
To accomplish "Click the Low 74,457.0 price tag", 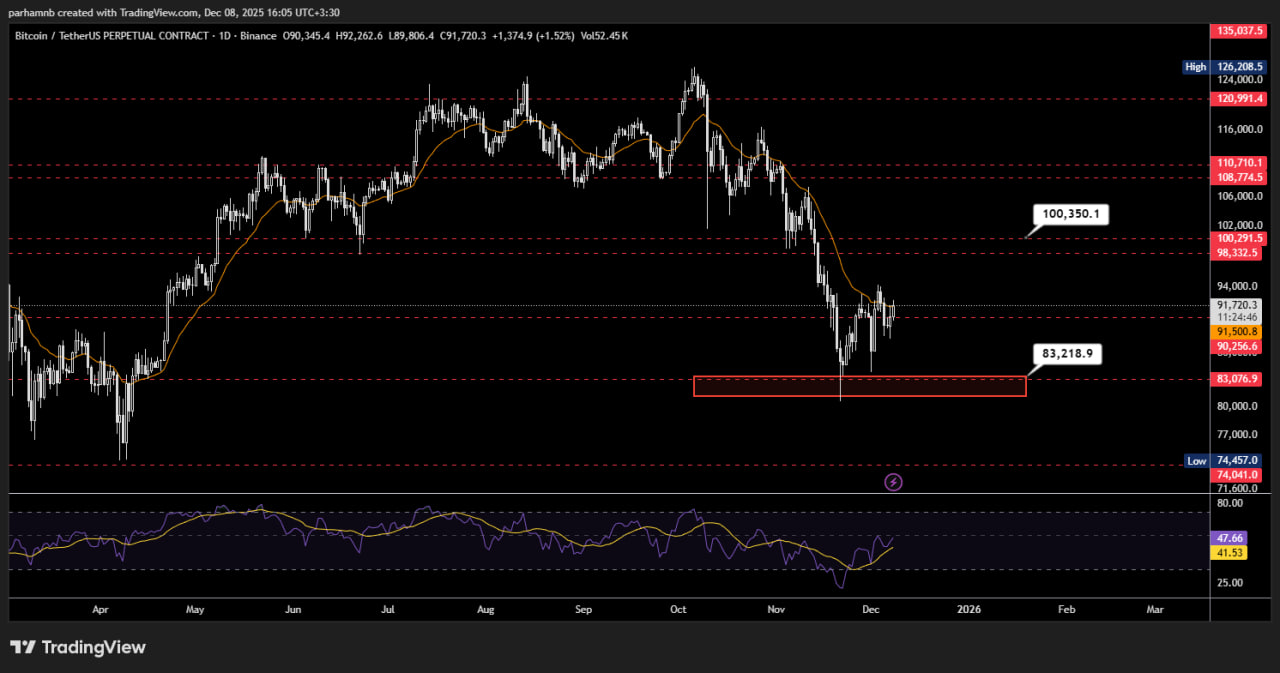I will (1238, 461).
